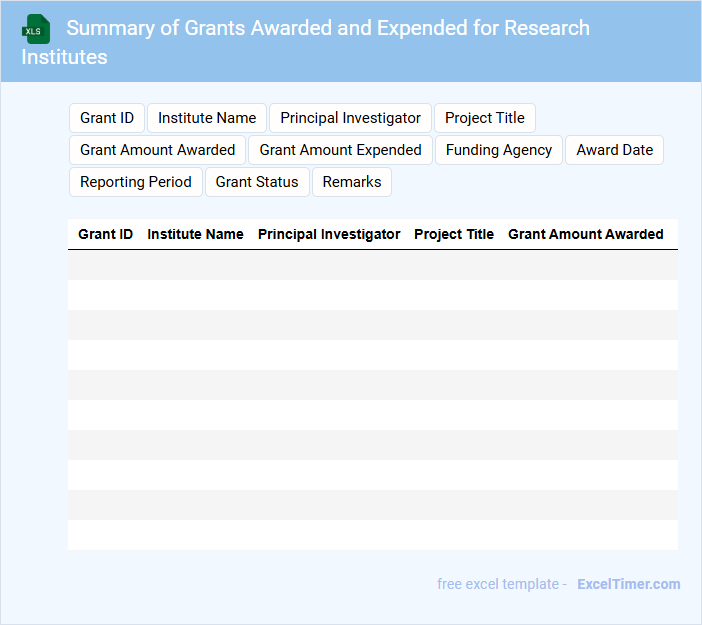Viewport: 702px width, 625px height.
Task: Click the page title heading text
Action: [x=327, y=28]
